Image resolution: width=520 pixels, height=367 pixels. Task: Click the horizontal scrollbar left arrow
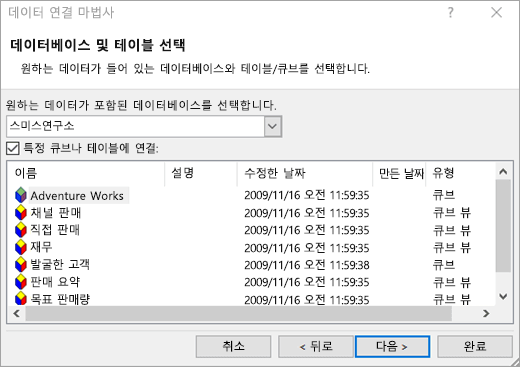tap(17, 313)
